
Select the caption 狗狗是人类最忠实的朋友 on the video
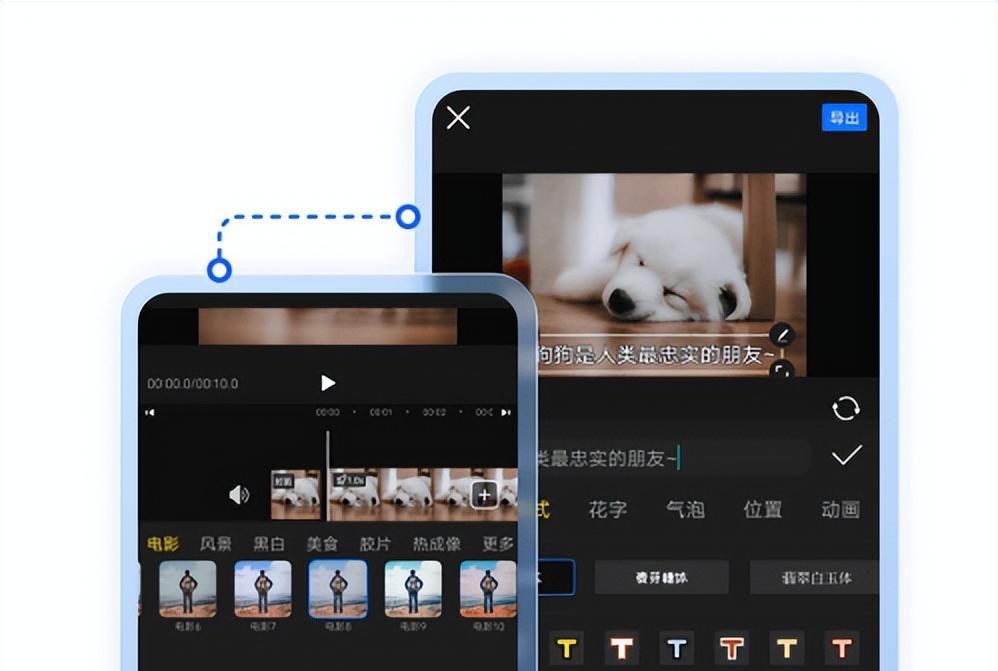click(656, 355)
